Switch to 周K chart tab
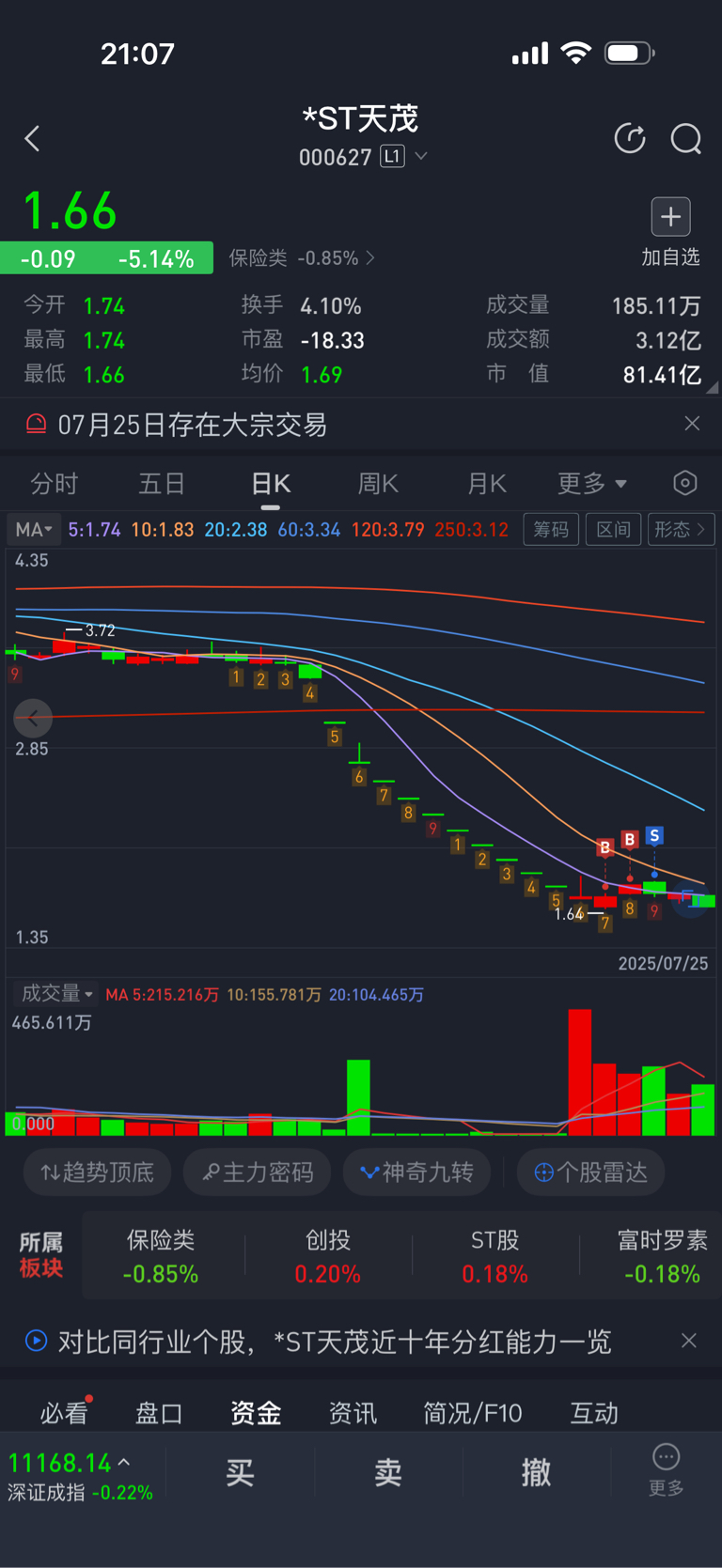The image size is (722, 1568). pos(378,484)
